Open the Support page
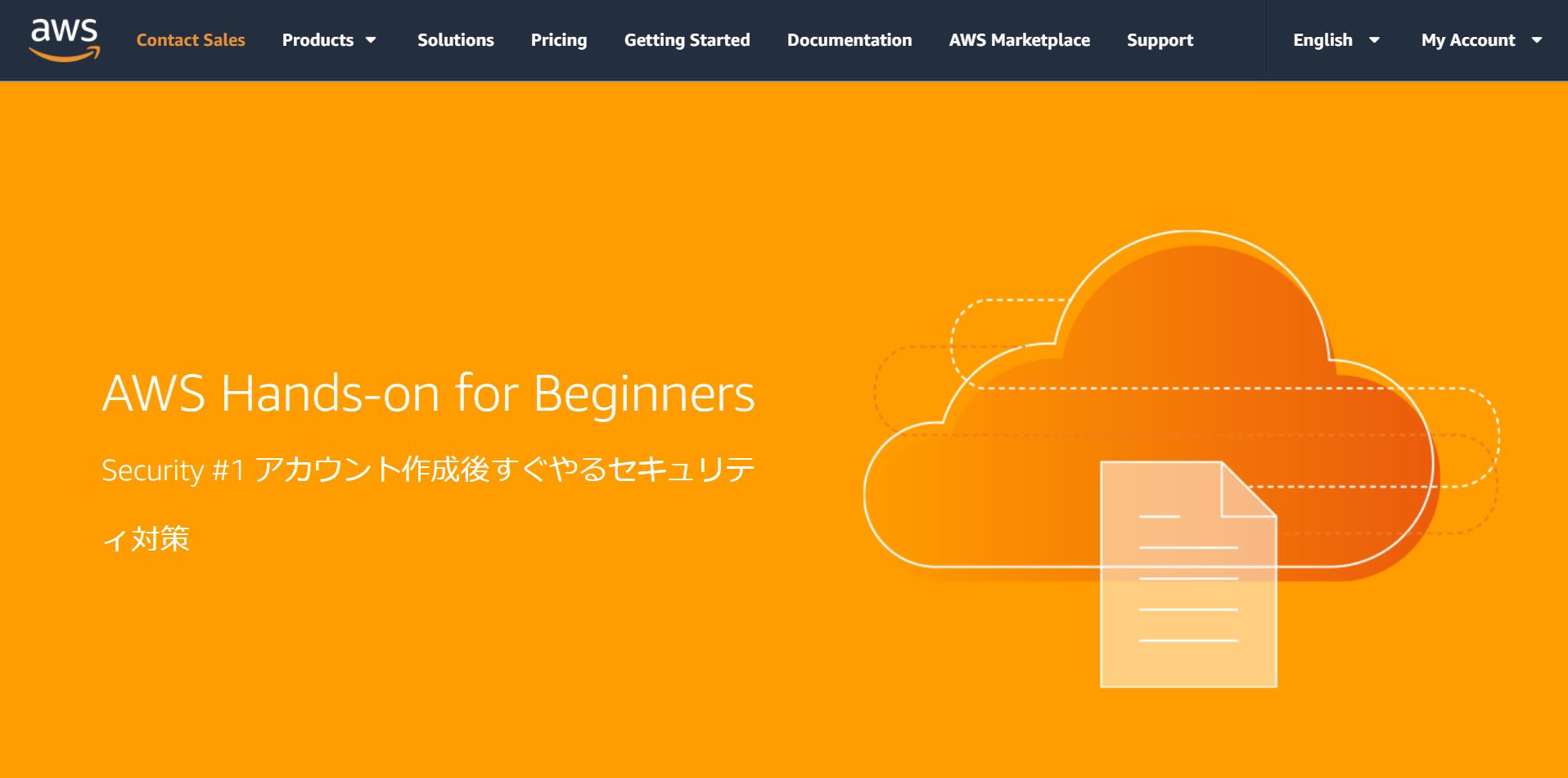The image size is (1568, 778). (1160, 40)
